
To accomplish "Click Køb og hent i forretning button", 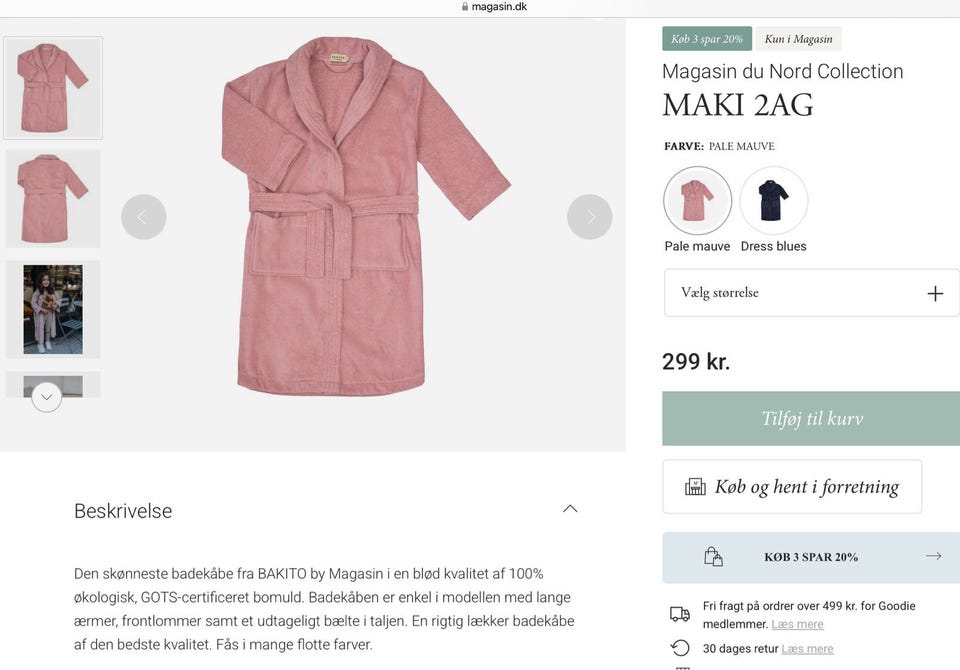I will tap(792, 487).
